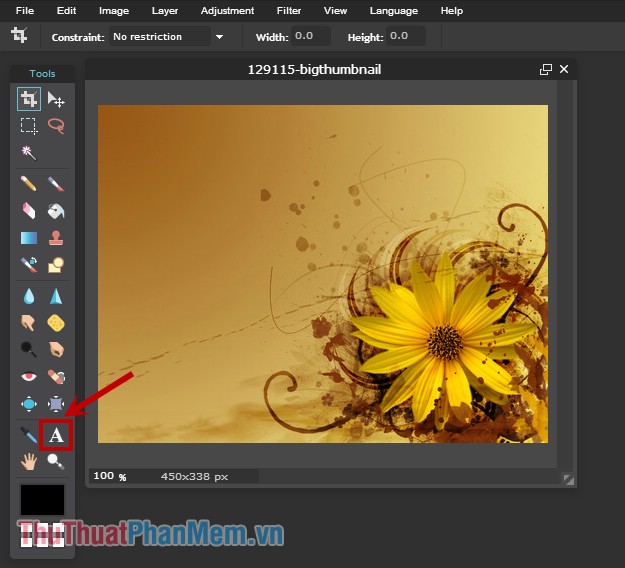
Task: Select the Sharpen triangle tool
Action: pos(56,297)
